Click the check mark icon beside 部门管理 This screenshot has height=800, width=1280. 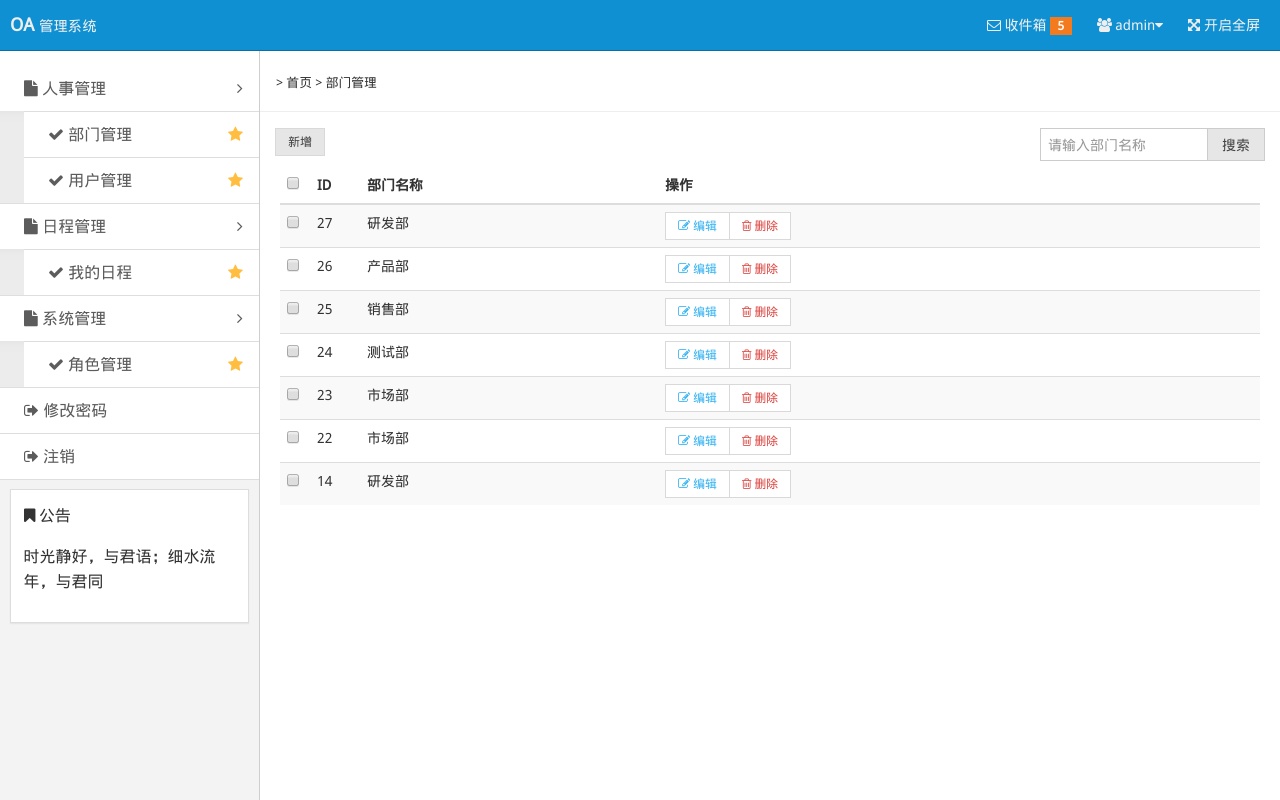click(56, 135)
